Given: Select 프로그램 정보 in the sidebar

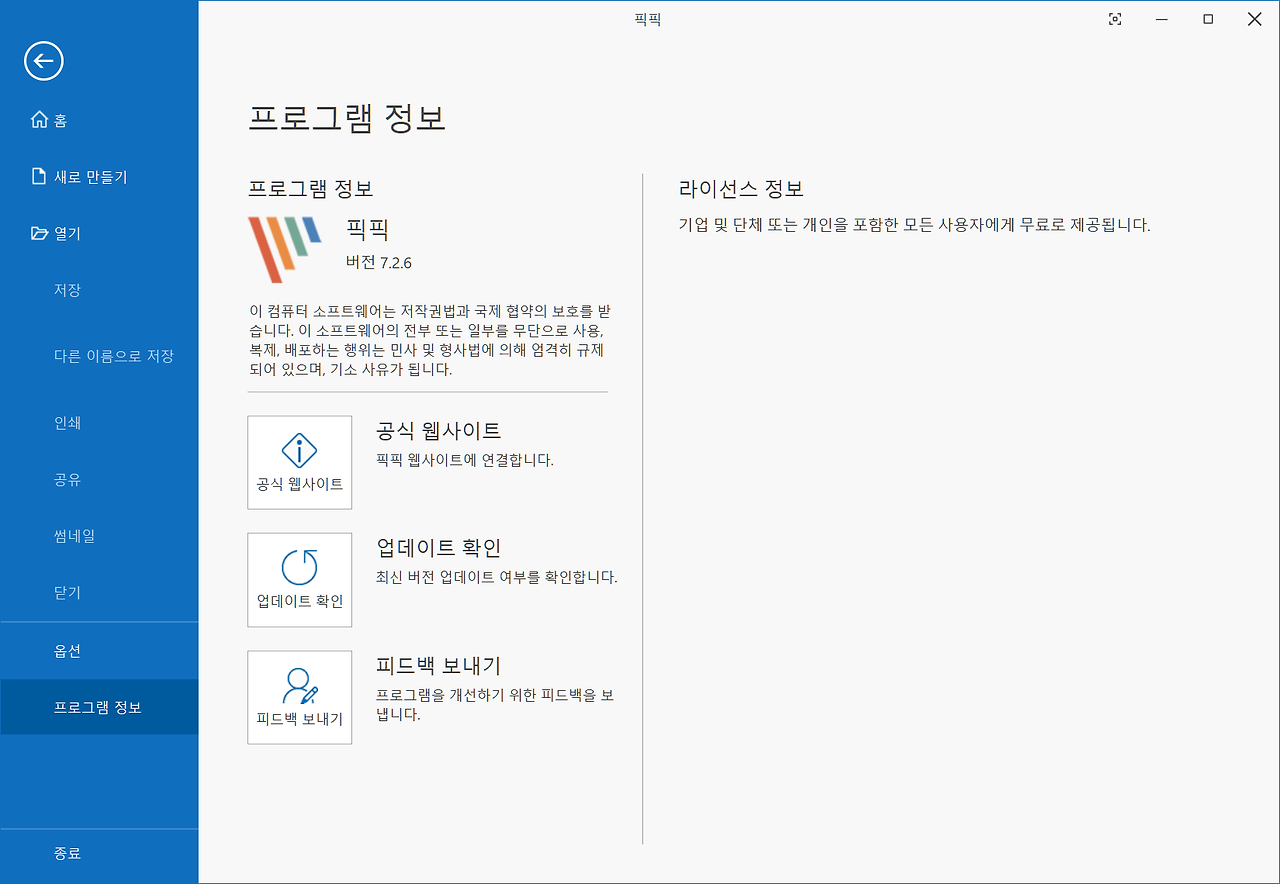Looking at the screenshot, I should click(99, 707).
